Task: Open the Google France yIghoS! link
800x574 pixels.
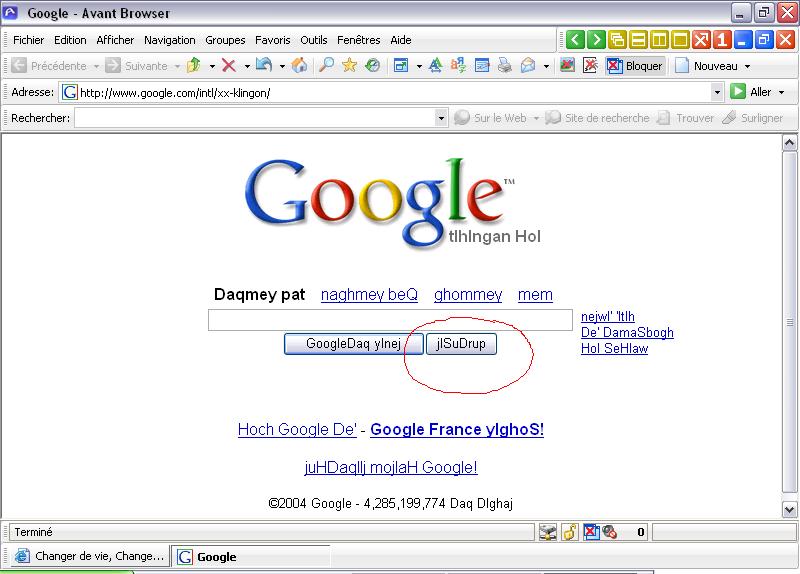Action: 457,429
